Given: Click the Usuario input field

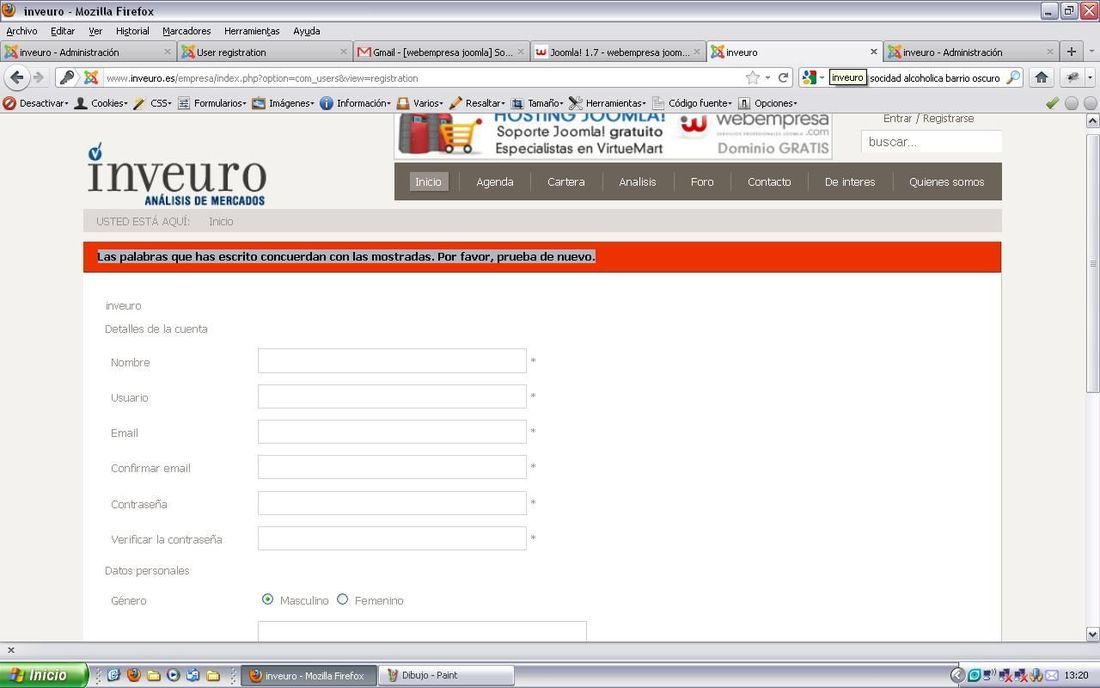Looking at the screenshot, I should tap(392, 396).
